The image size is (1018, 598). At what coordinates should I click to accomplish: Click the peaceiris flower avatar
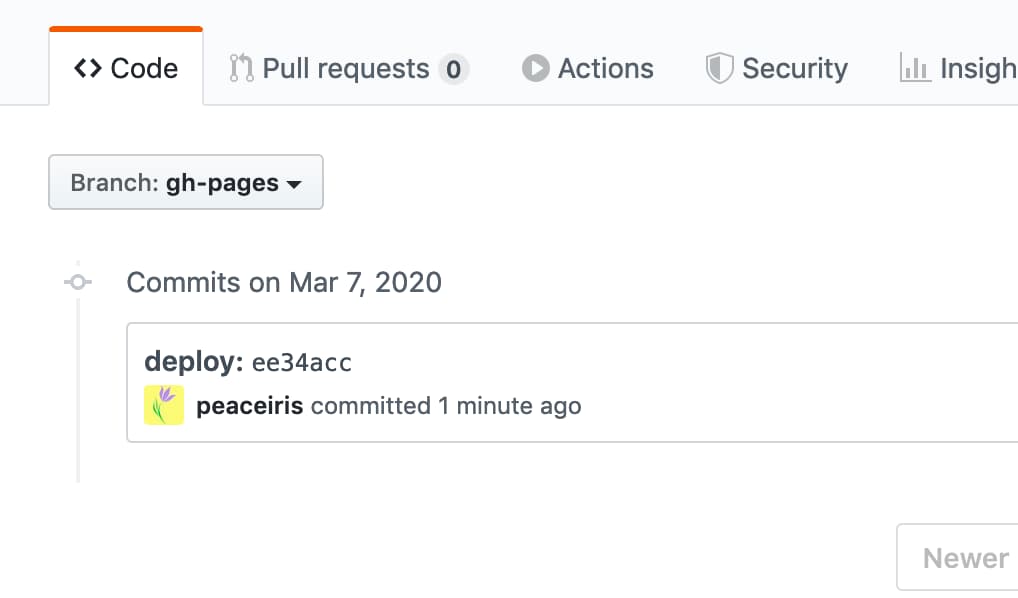click(164, 405)
